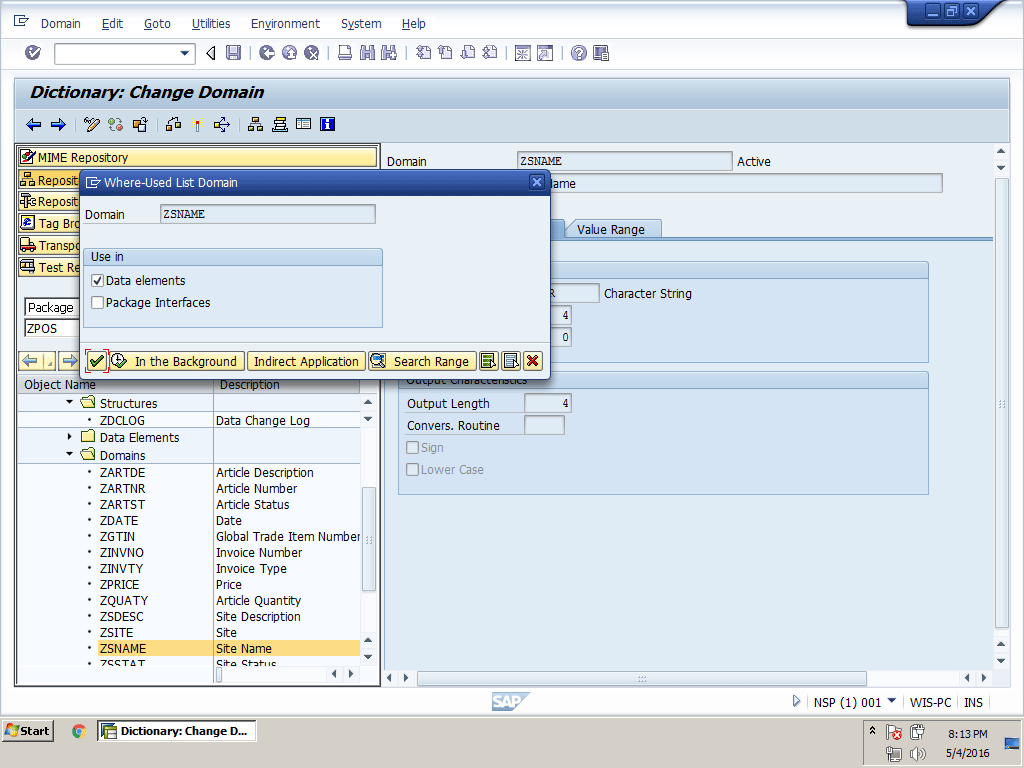Click the blue Help question mark icon
1024x768 pixels.
tap(578, 53)
